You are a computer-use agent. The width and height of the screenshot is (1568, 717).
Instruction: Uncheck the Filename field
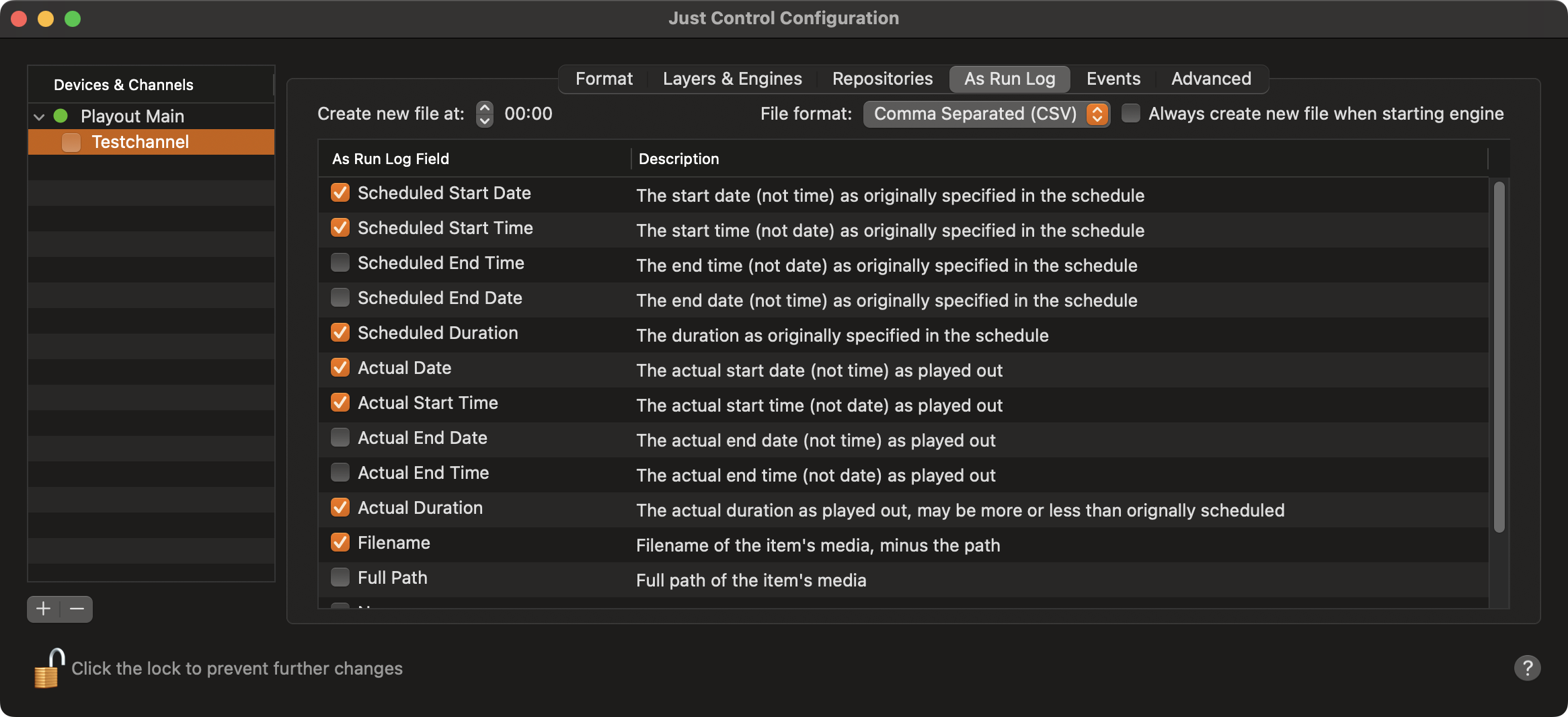(x=340, y=542)
